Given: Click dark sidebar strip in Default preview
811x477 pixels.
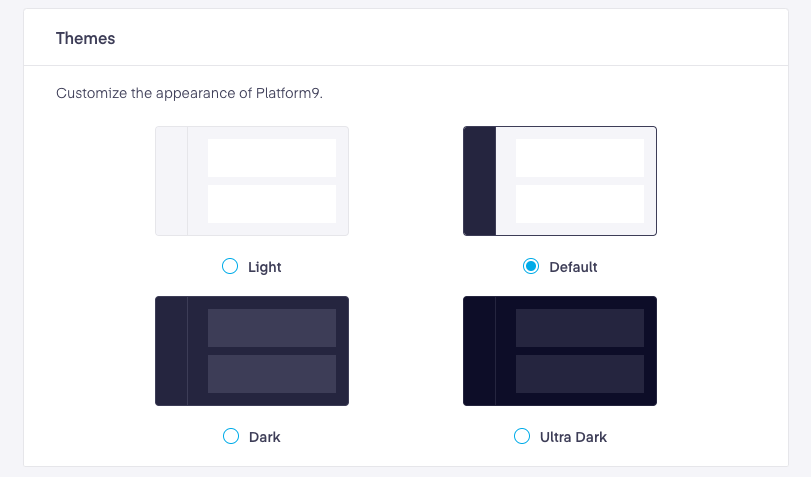Looking at the screenshot, I should [x=479, y=181].
